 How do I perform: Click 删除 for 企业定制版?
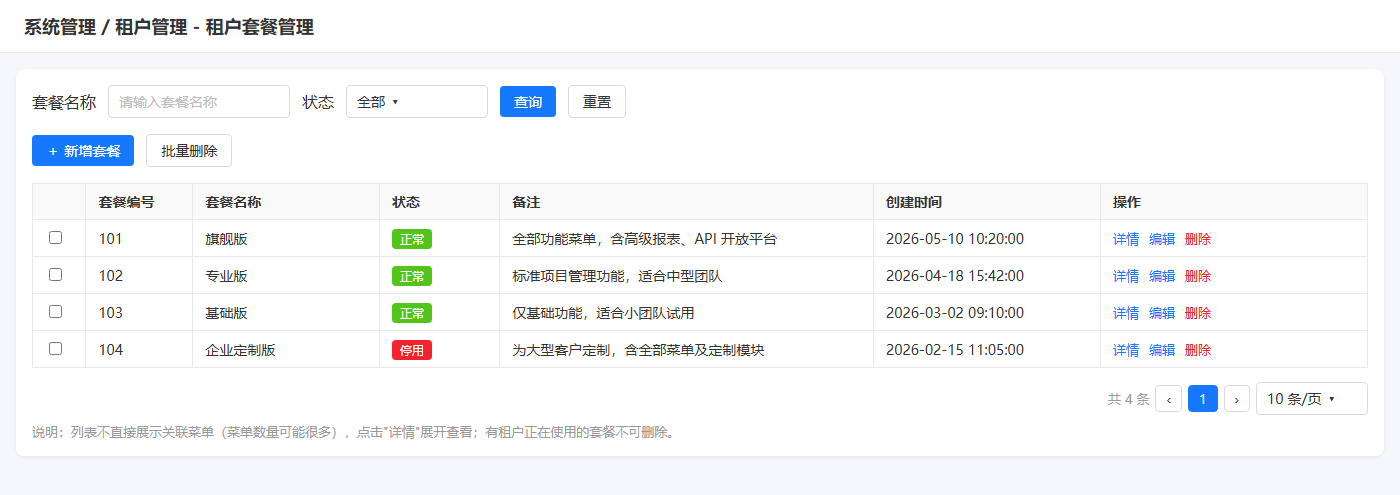(x=1198, y=350)
